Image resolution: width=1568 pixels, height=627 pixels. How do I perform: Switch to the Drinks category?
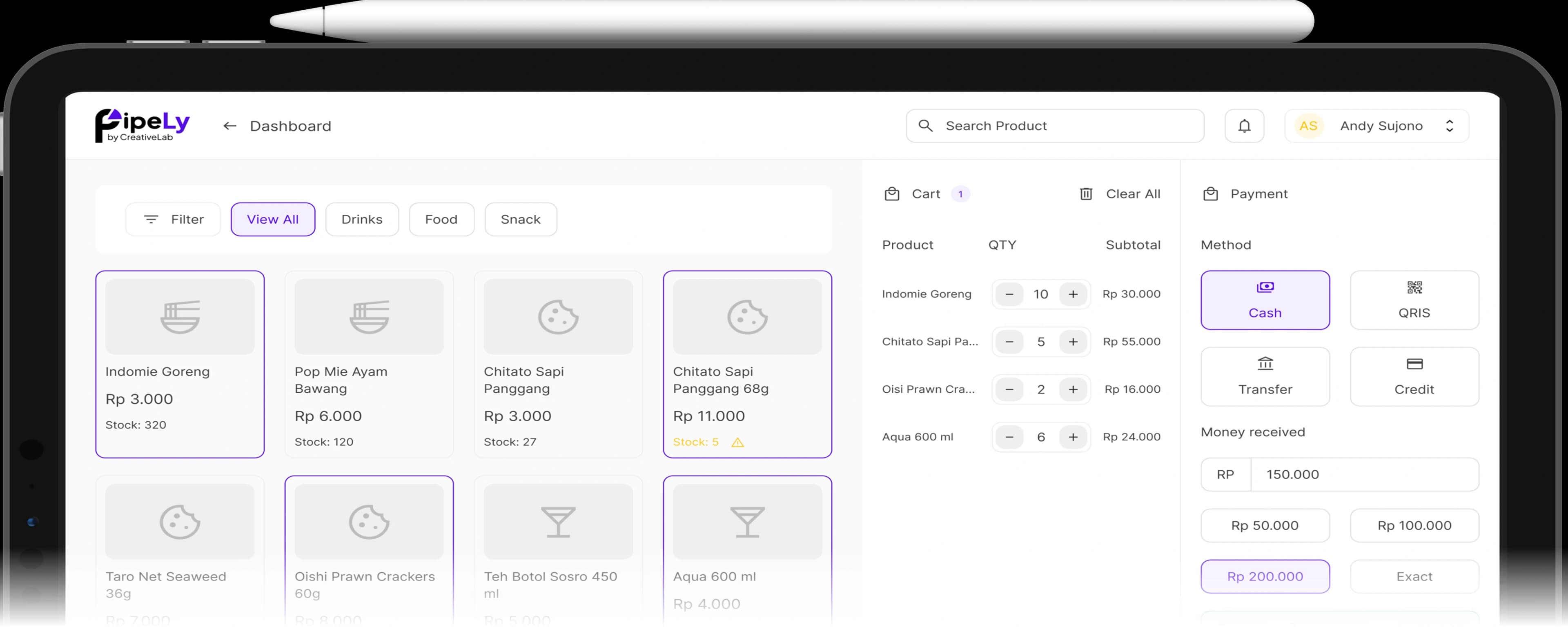point(361,219)
